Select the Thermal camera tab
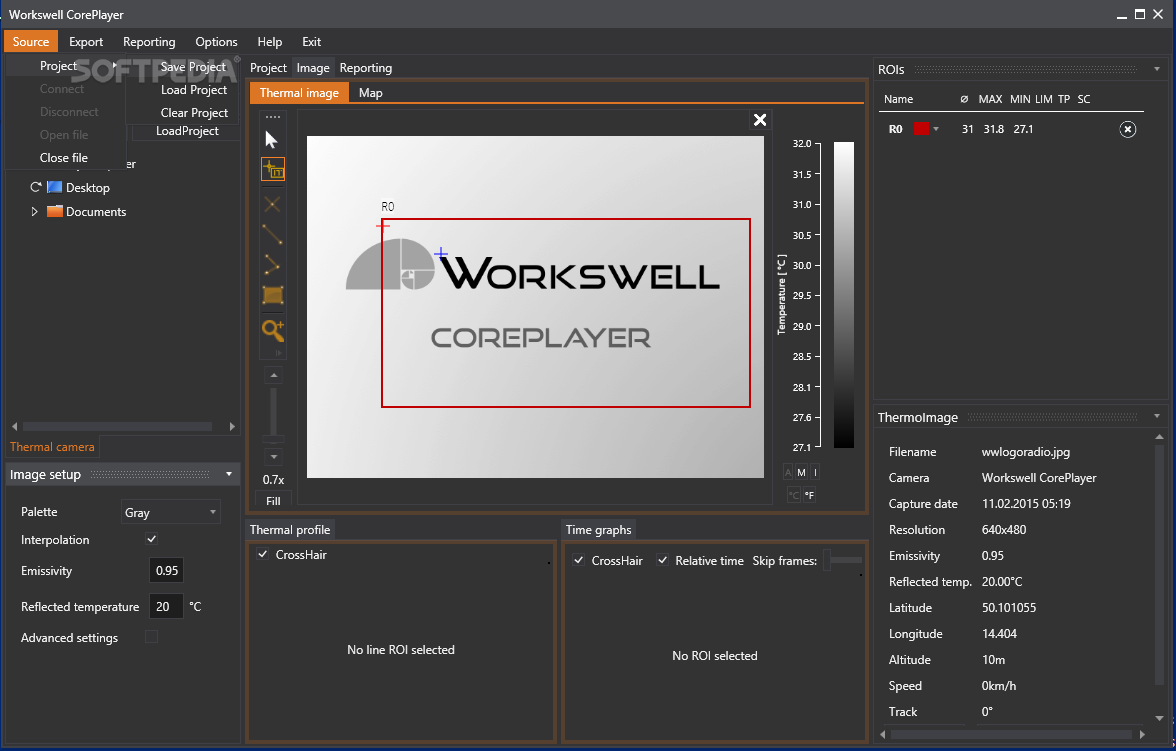Screen dimensions: 1176x751 52,446
